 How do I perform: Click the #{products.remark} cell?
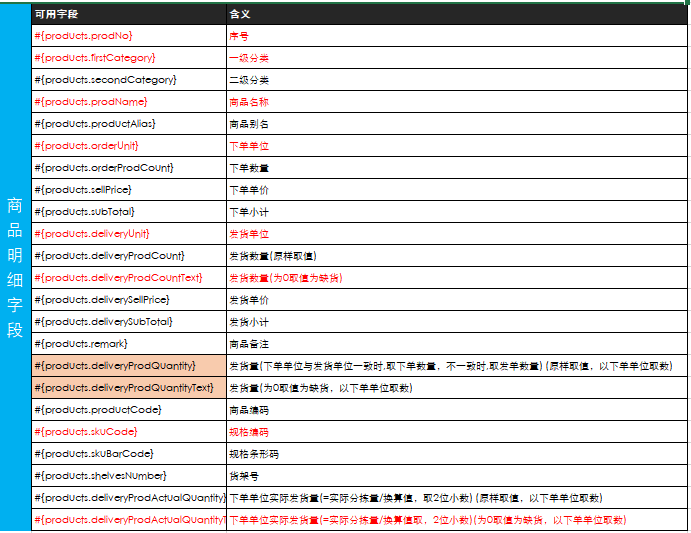129,344
